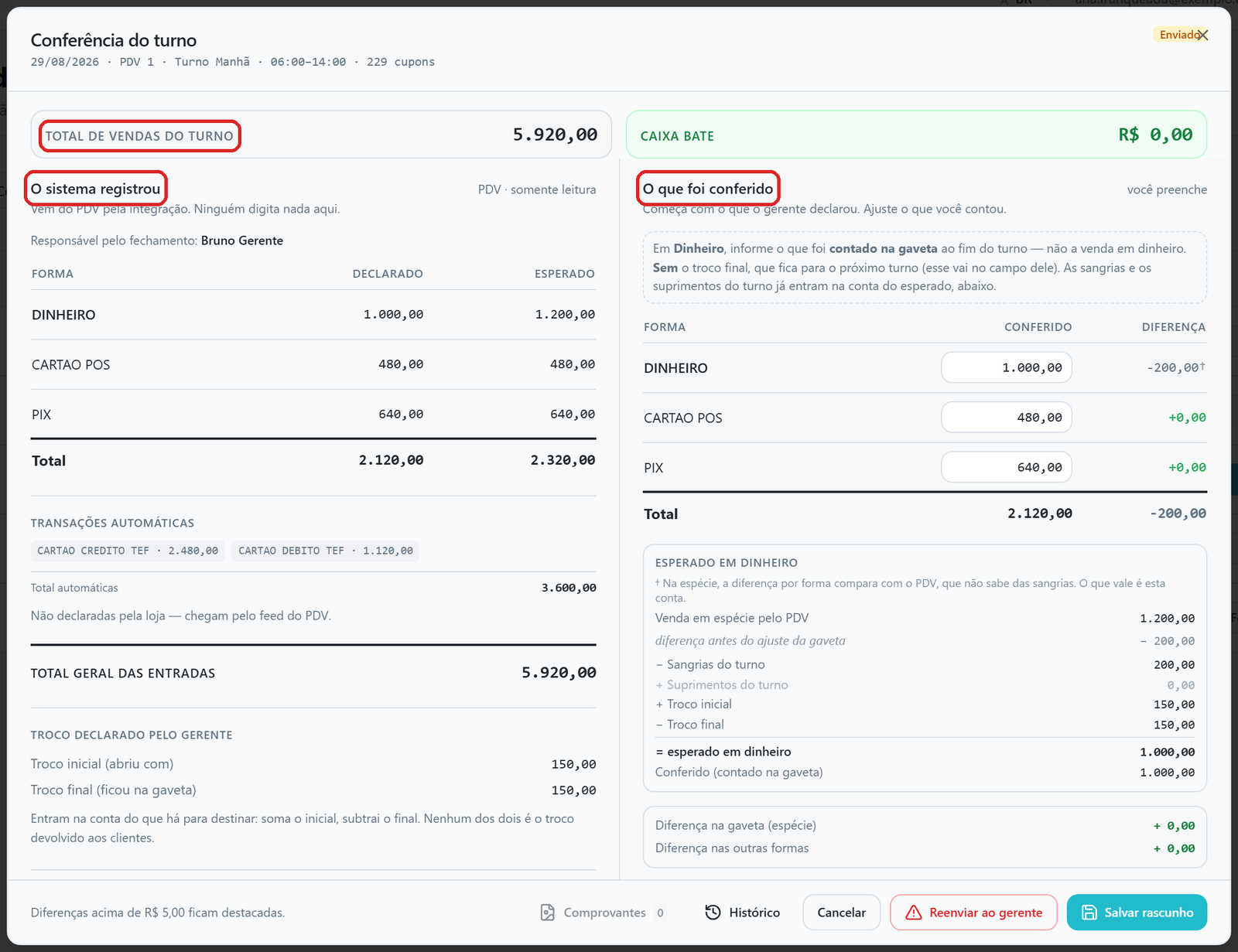Click the Suprimentos do turno line

(925, 684)
